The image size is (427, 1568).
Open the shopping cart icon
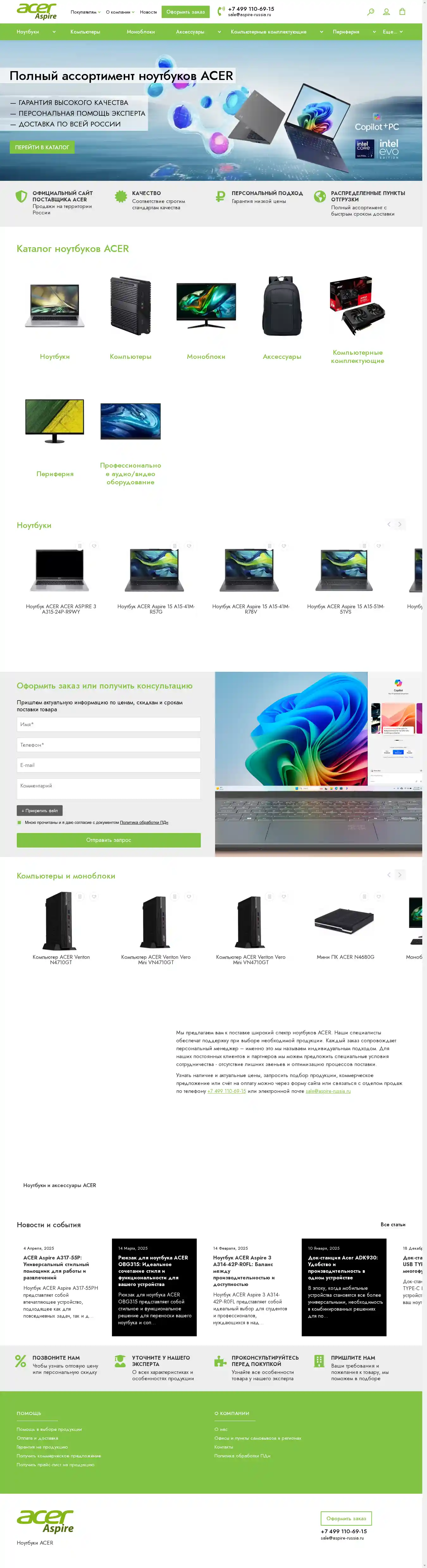[402, 12]
